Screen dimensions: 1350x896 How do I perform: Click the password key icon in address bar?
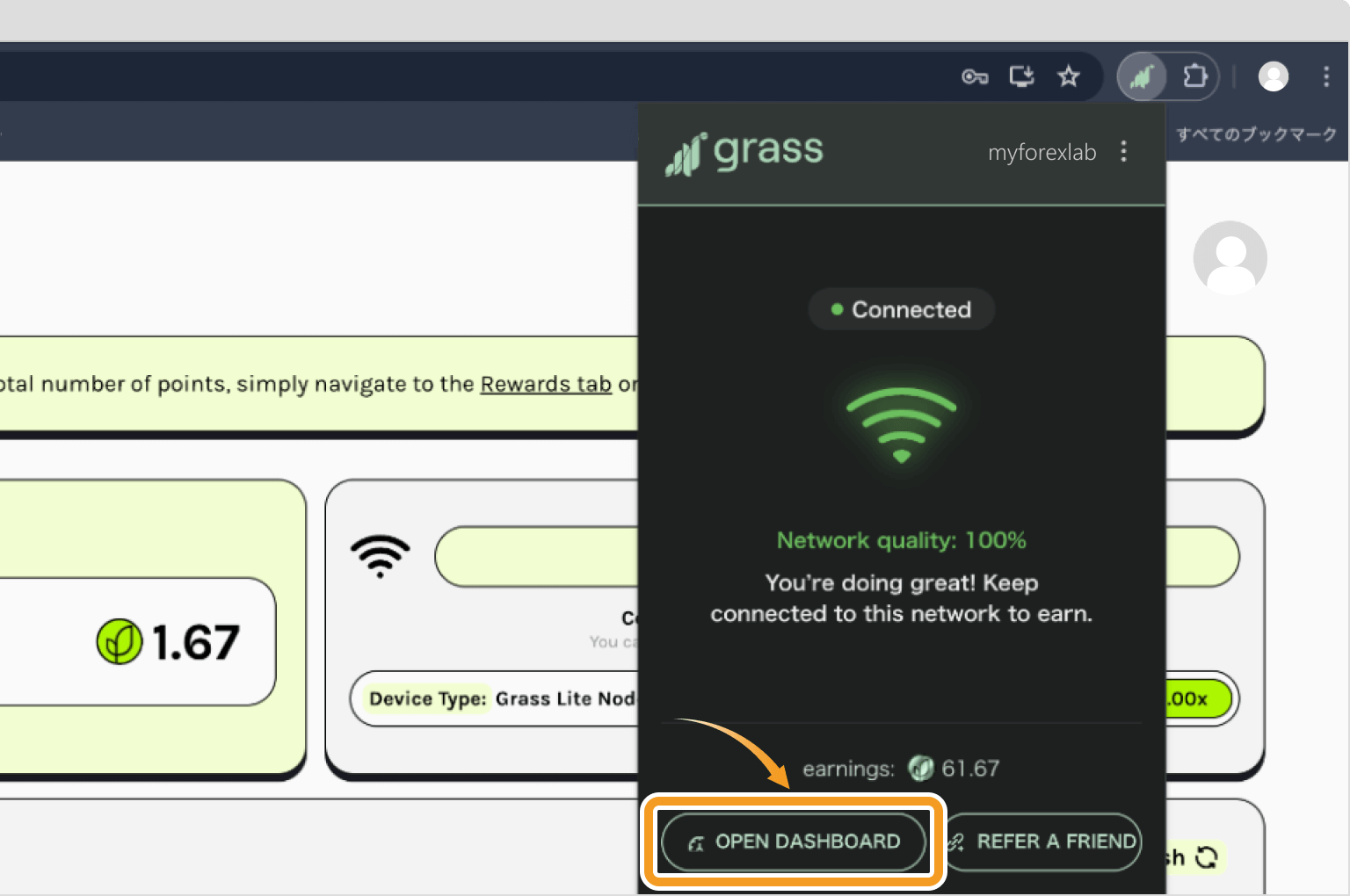(975, 77)
